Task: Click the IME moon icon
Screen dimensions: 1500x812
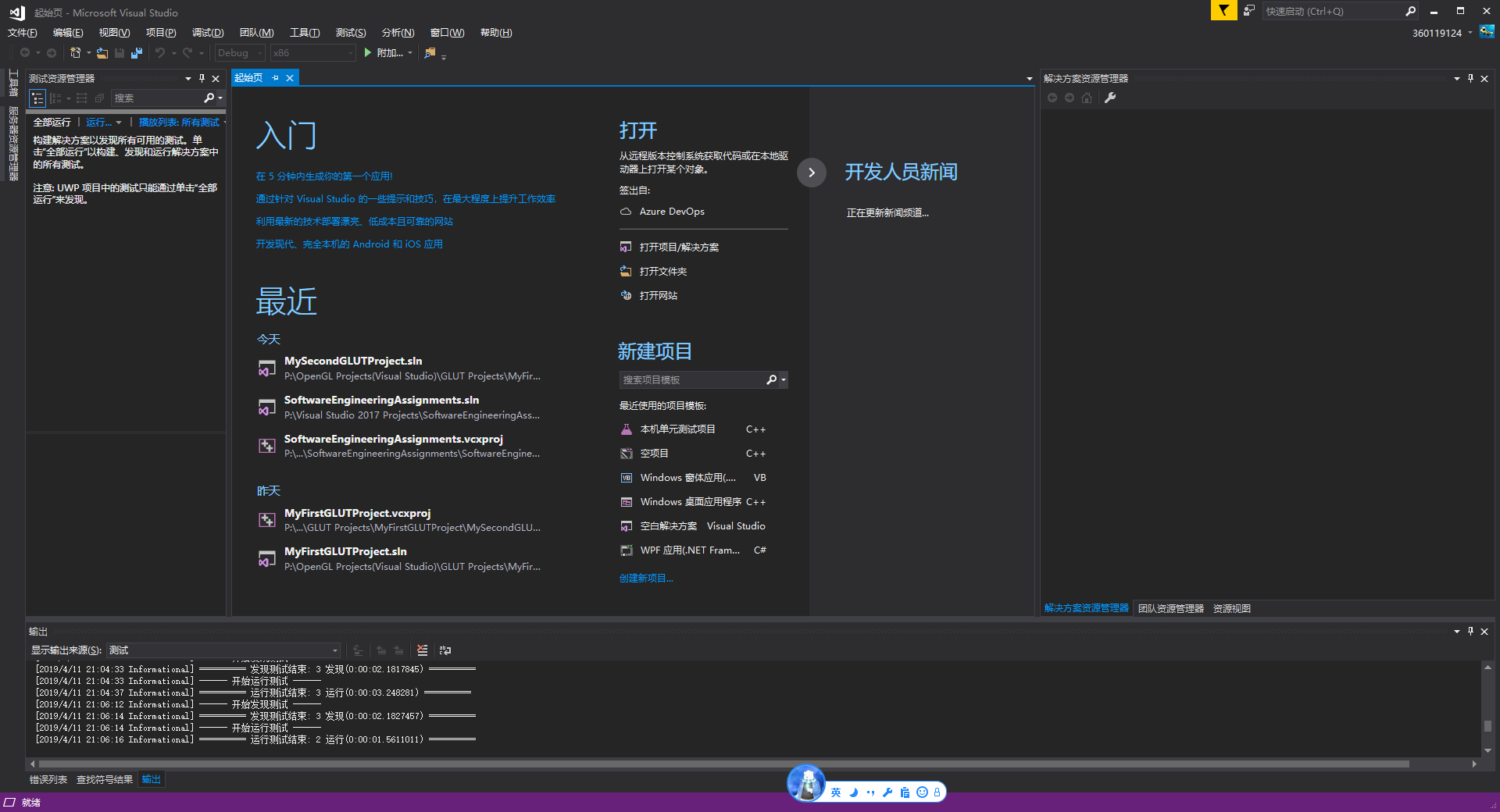Action: pyautogui.click(x=853, y=792)
